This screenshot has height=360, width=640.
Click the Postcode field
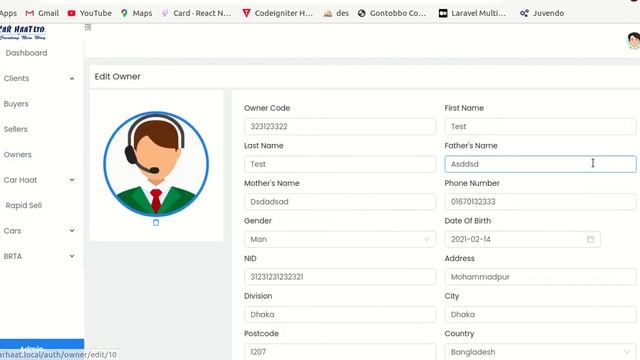(340, 352)
